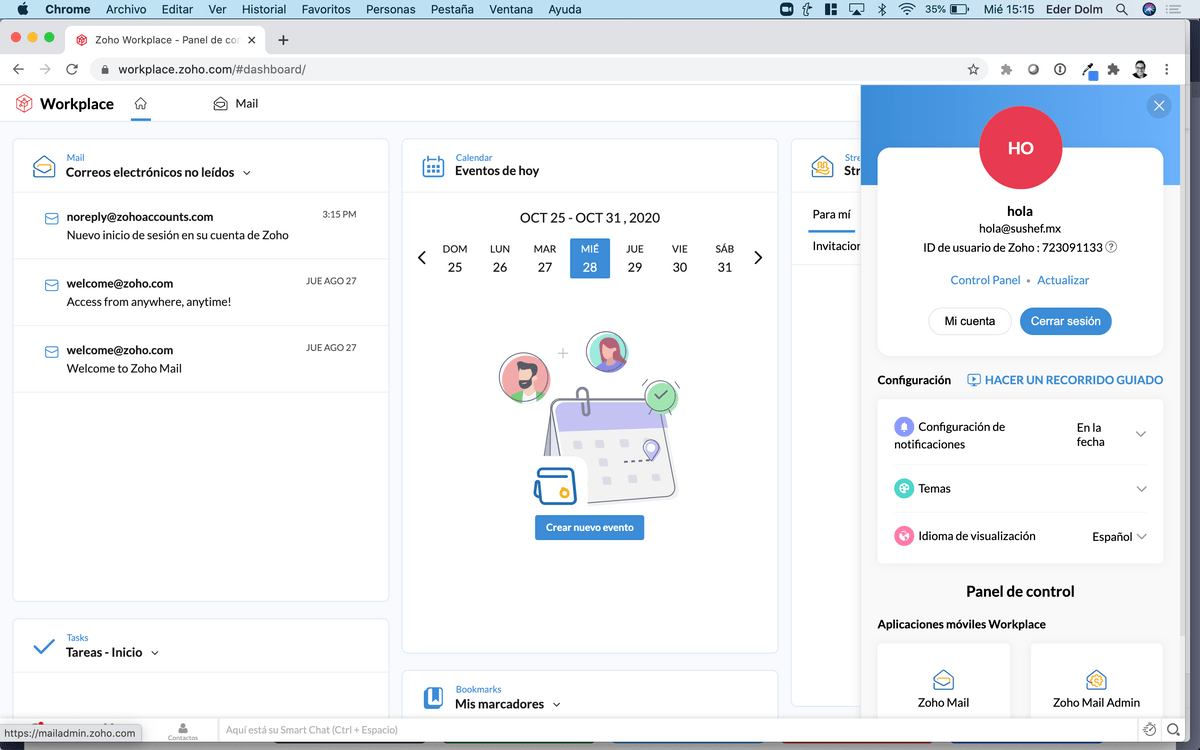This screenshot has width=1200, height=750.
Task: Open the Archivo menu
Action: pos(126,9)
